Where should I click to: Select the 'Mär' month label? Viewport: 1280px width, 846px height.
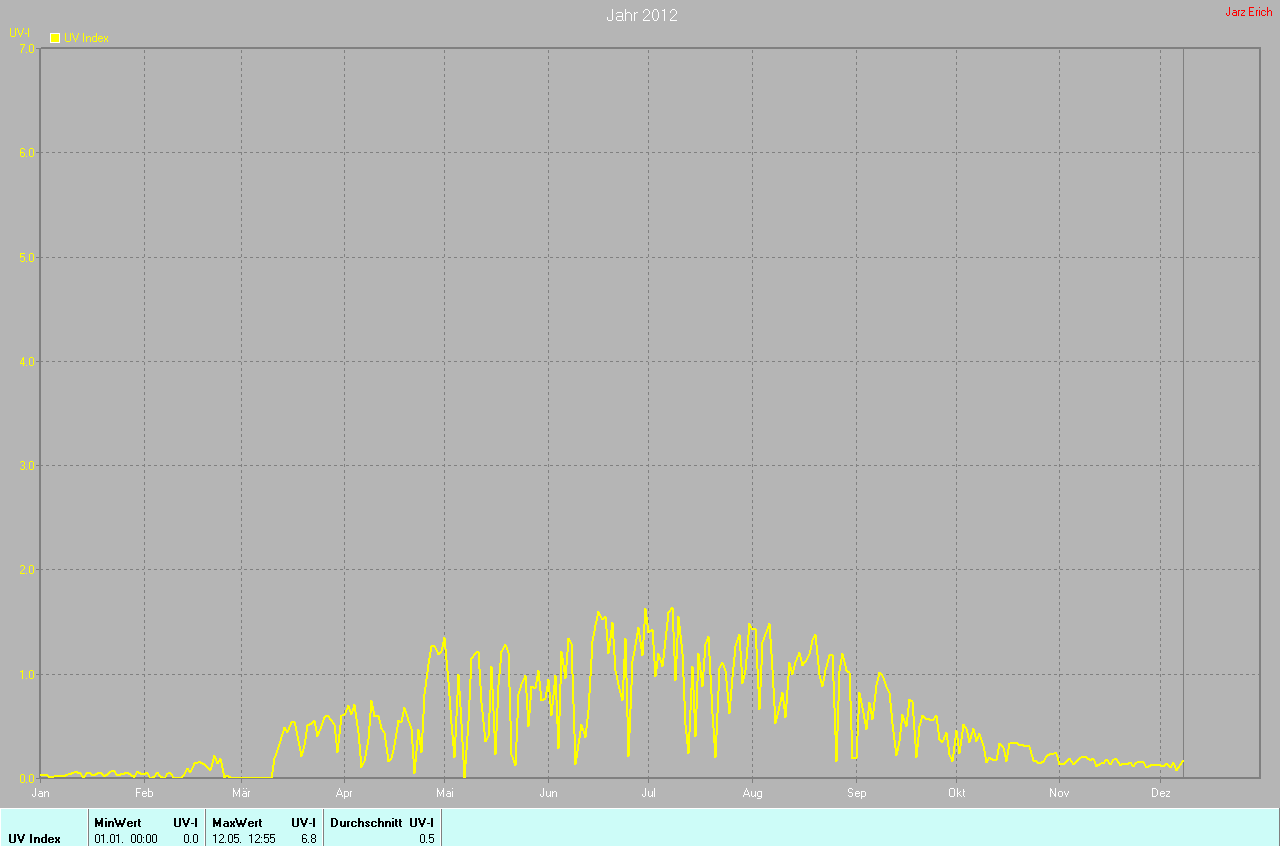pos(241,793)
